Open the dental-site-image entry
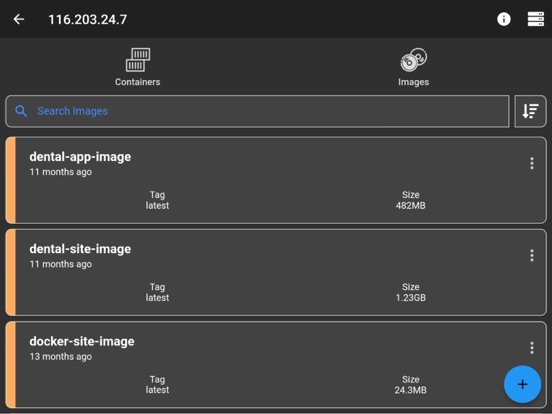This screenshot has width=552, height=414. (276, 272)
